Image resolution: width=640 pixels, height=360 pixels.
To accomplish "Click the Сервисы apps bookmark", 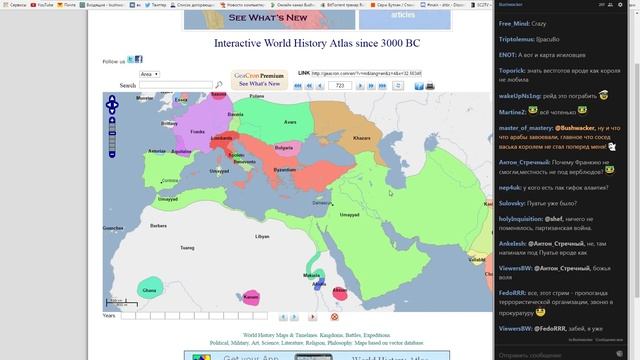I will (15, 5).
